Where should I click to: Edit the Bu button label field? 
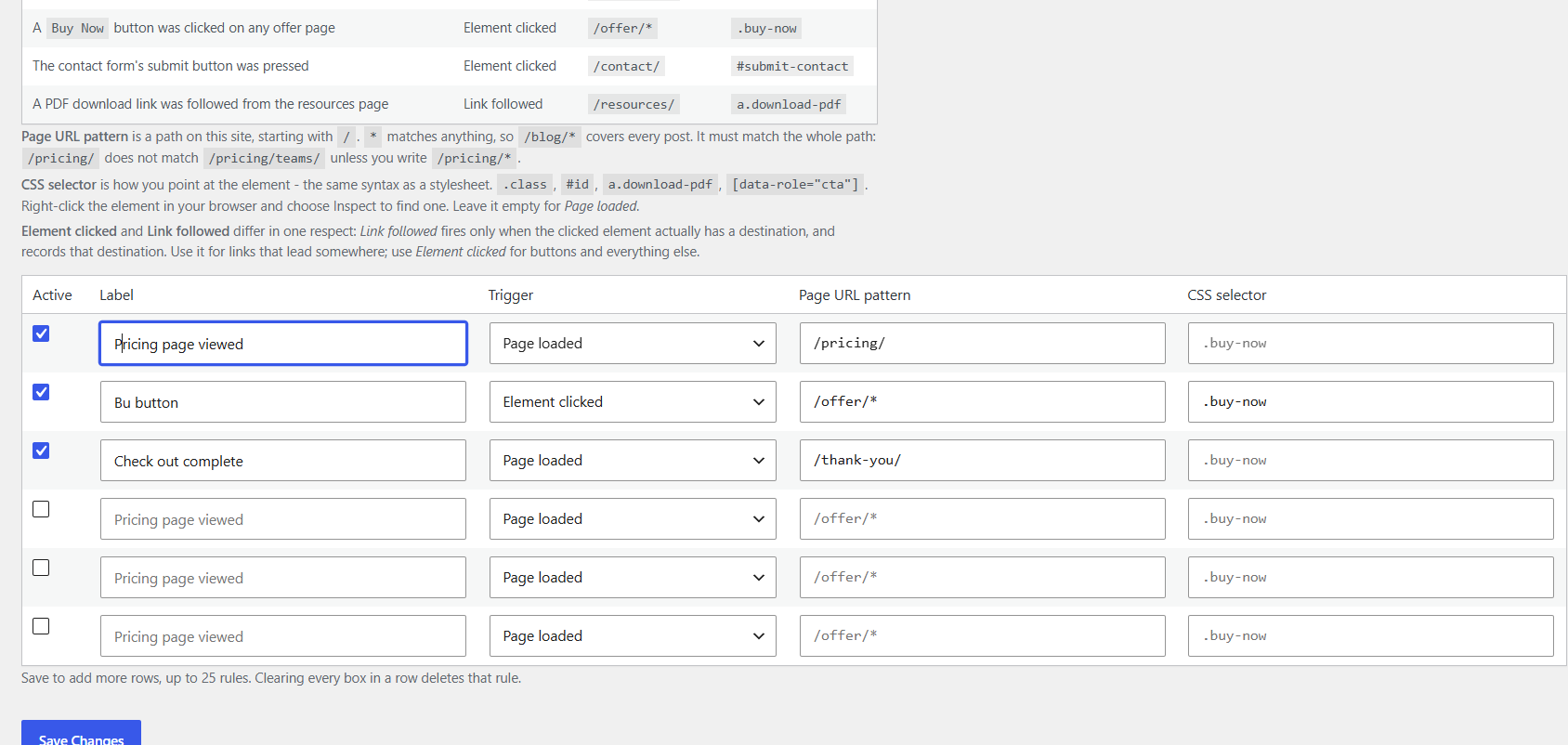click(283, 402)
